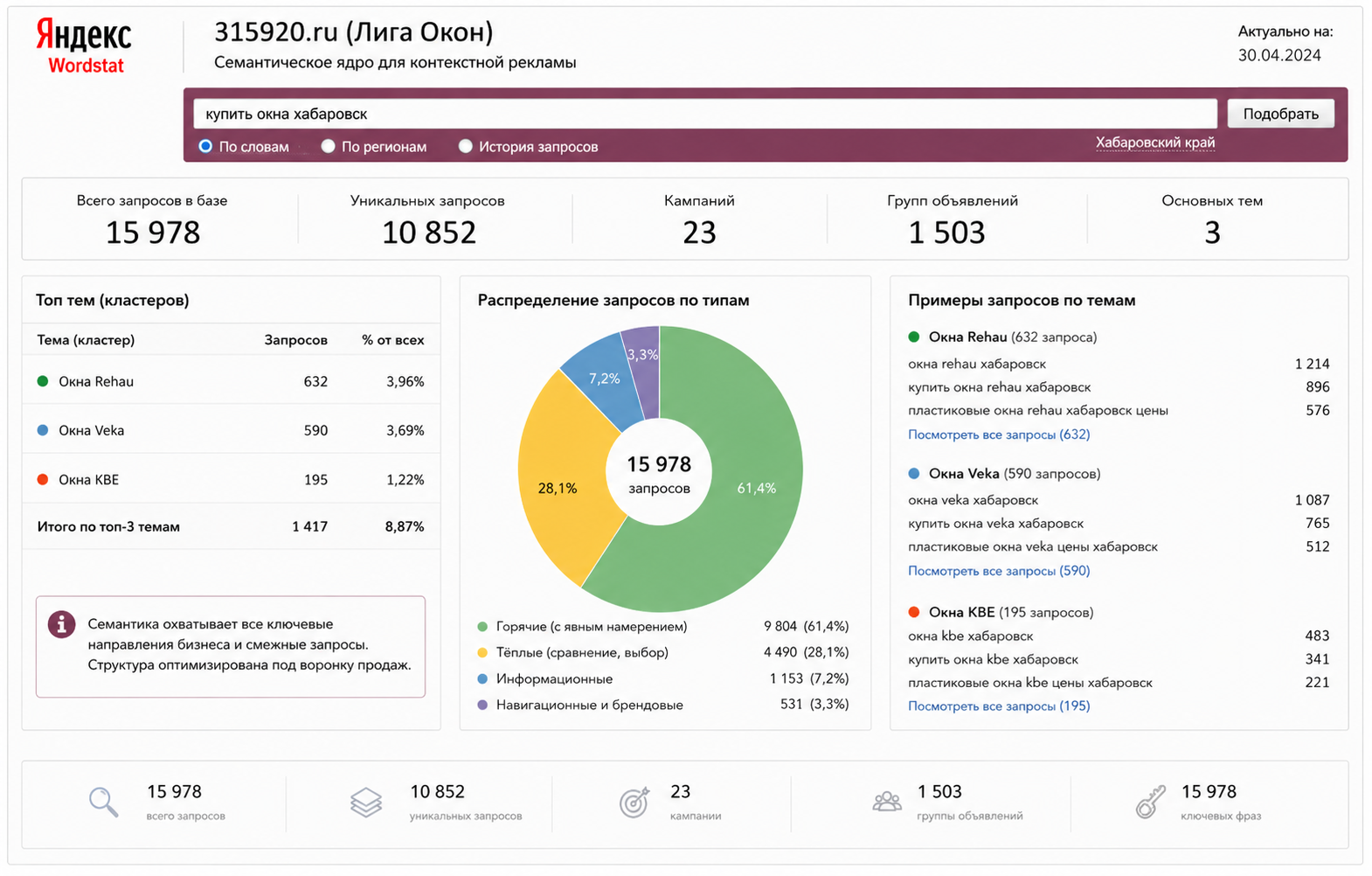Image resolution: width=1372 pixels, height=876 pixels.
Task: Click the query купить окна veka хабаровск
Action: 996,524
